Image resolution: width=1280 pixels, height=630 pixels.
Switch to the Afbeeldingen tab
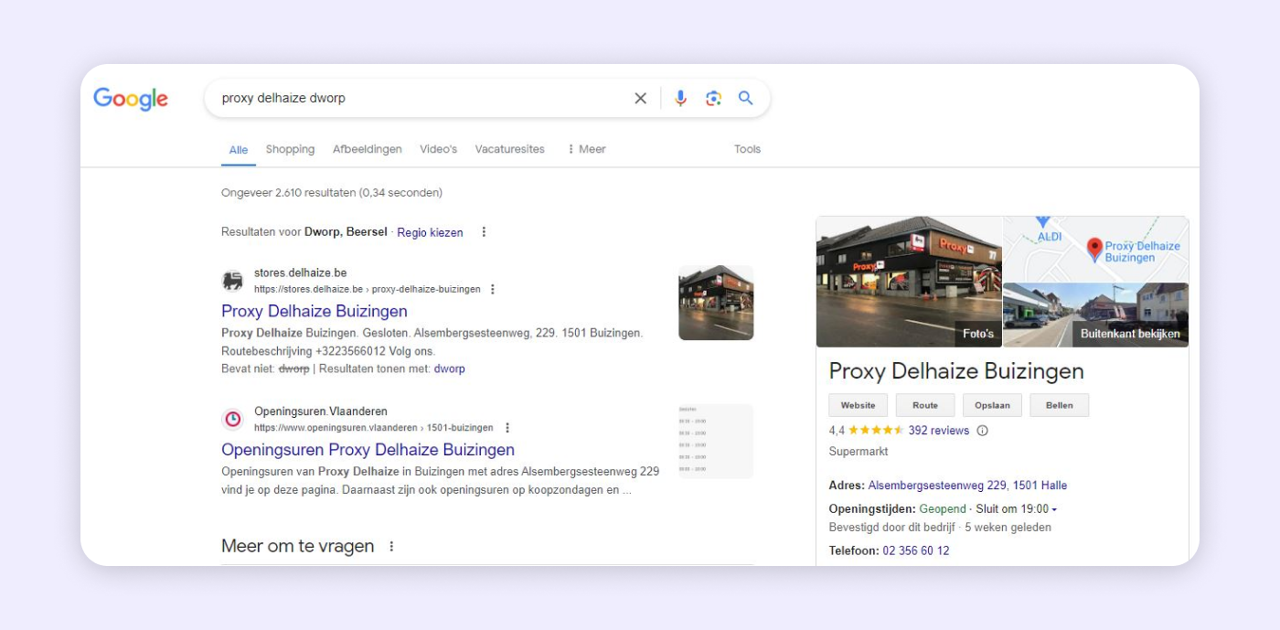click(x=367, y=149)
